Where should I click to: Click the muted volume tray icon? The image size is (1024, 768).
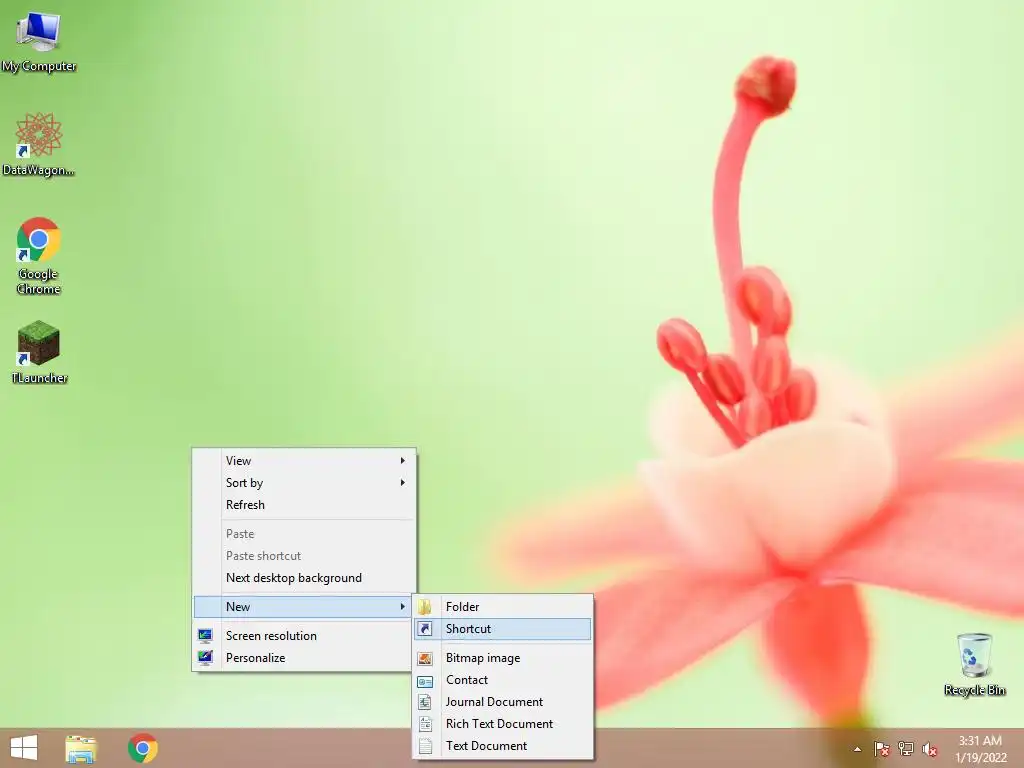point(930,749)
